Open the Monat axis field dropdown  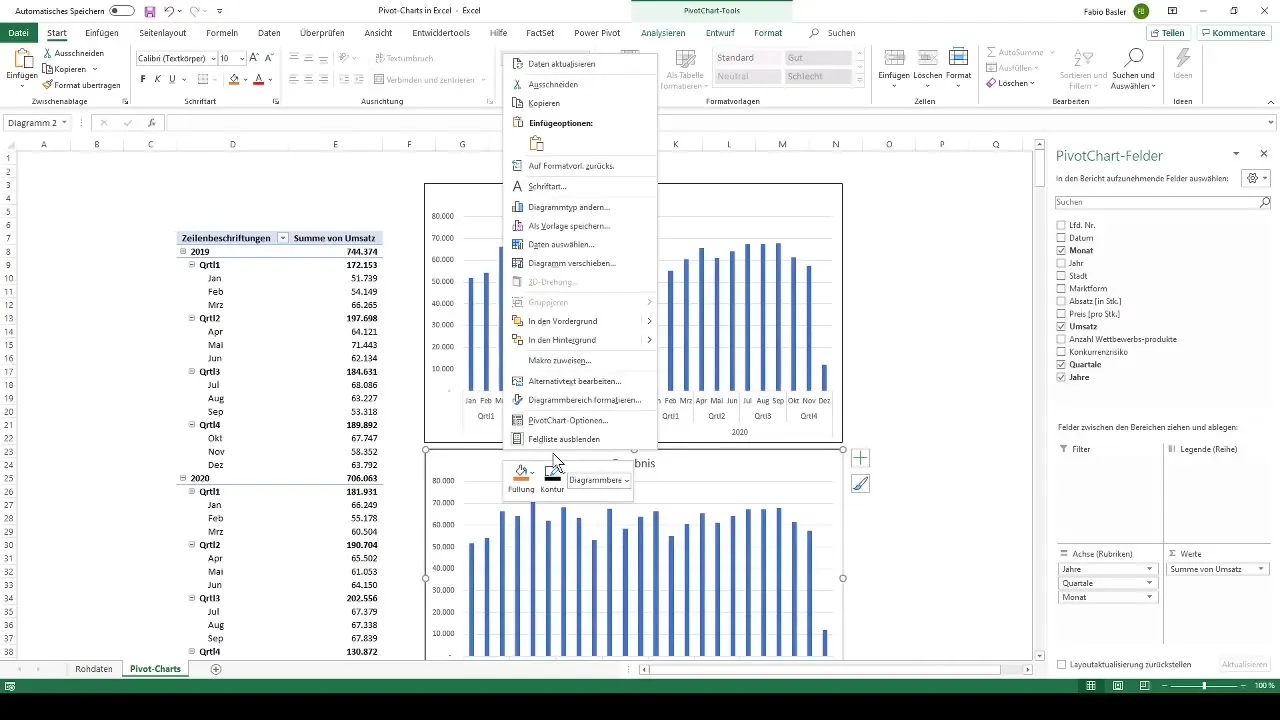(x=1150, y=597)
